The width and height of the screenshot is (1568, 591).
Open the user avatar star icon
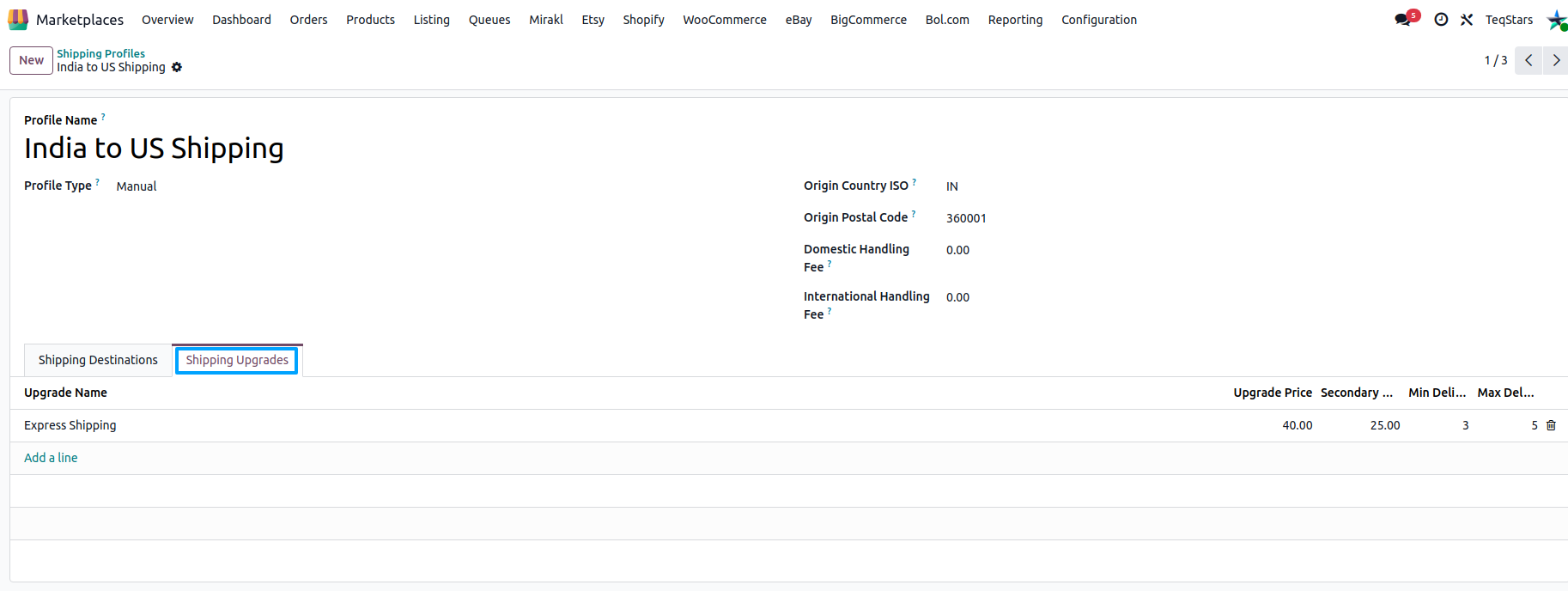(1557, 20)
